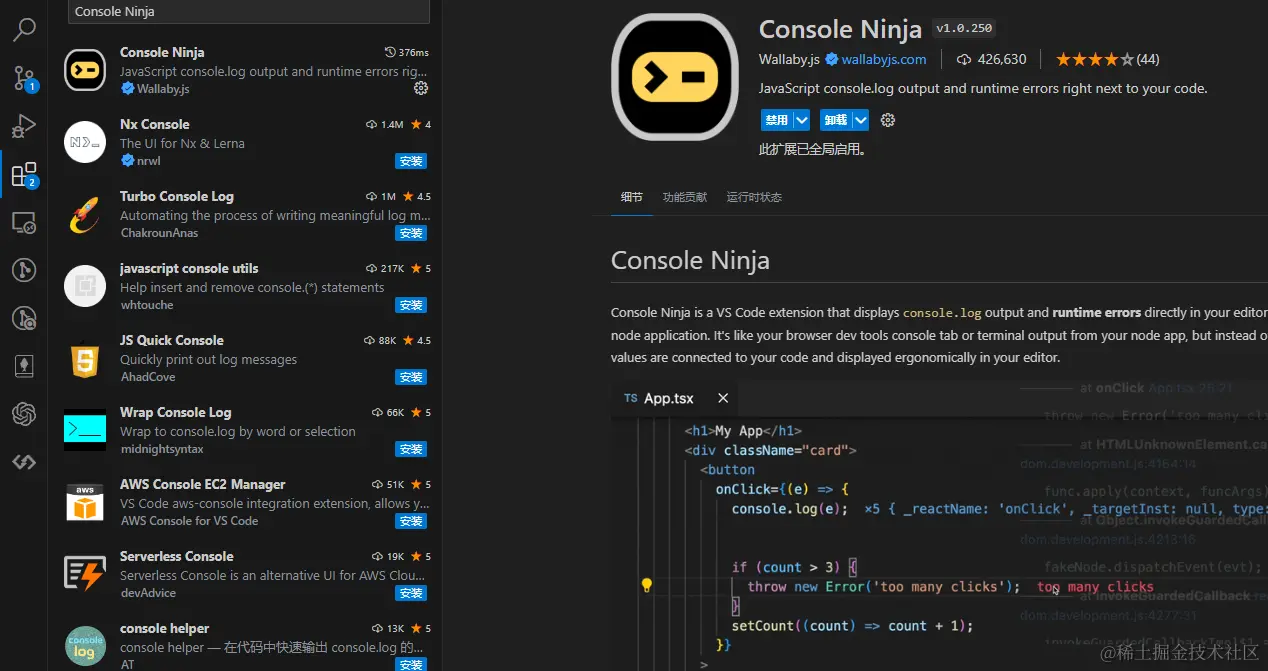The height and width of the screenshot is (671, 1268).
Task: Select JS Quick Console title in list
Action: pyautogui.click(x=172, y=340)
